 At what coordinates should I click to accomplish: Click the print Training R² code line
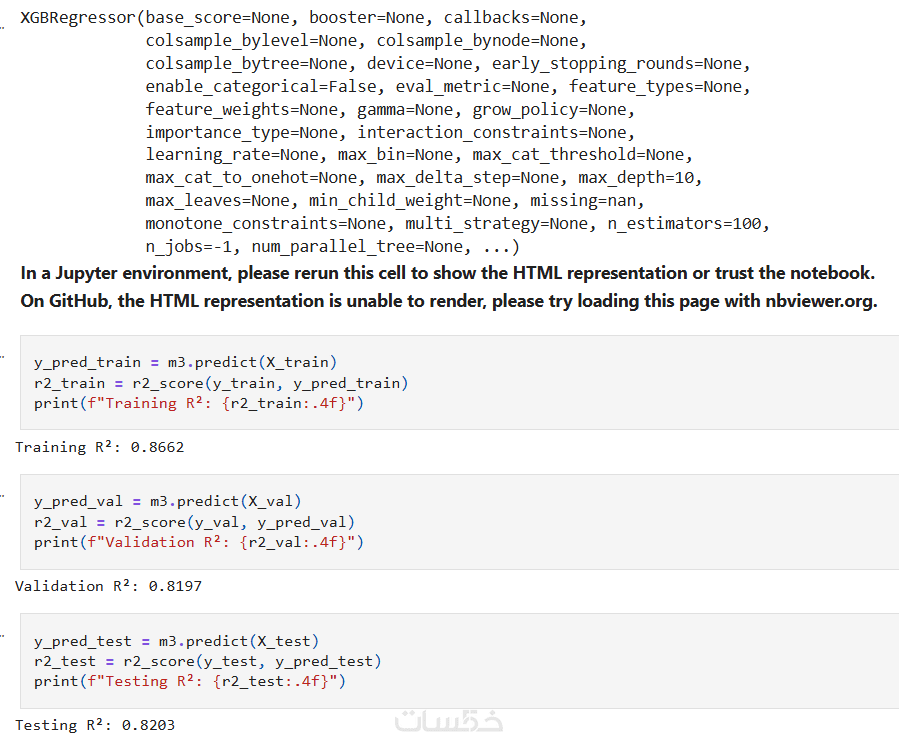coord(198,403)
